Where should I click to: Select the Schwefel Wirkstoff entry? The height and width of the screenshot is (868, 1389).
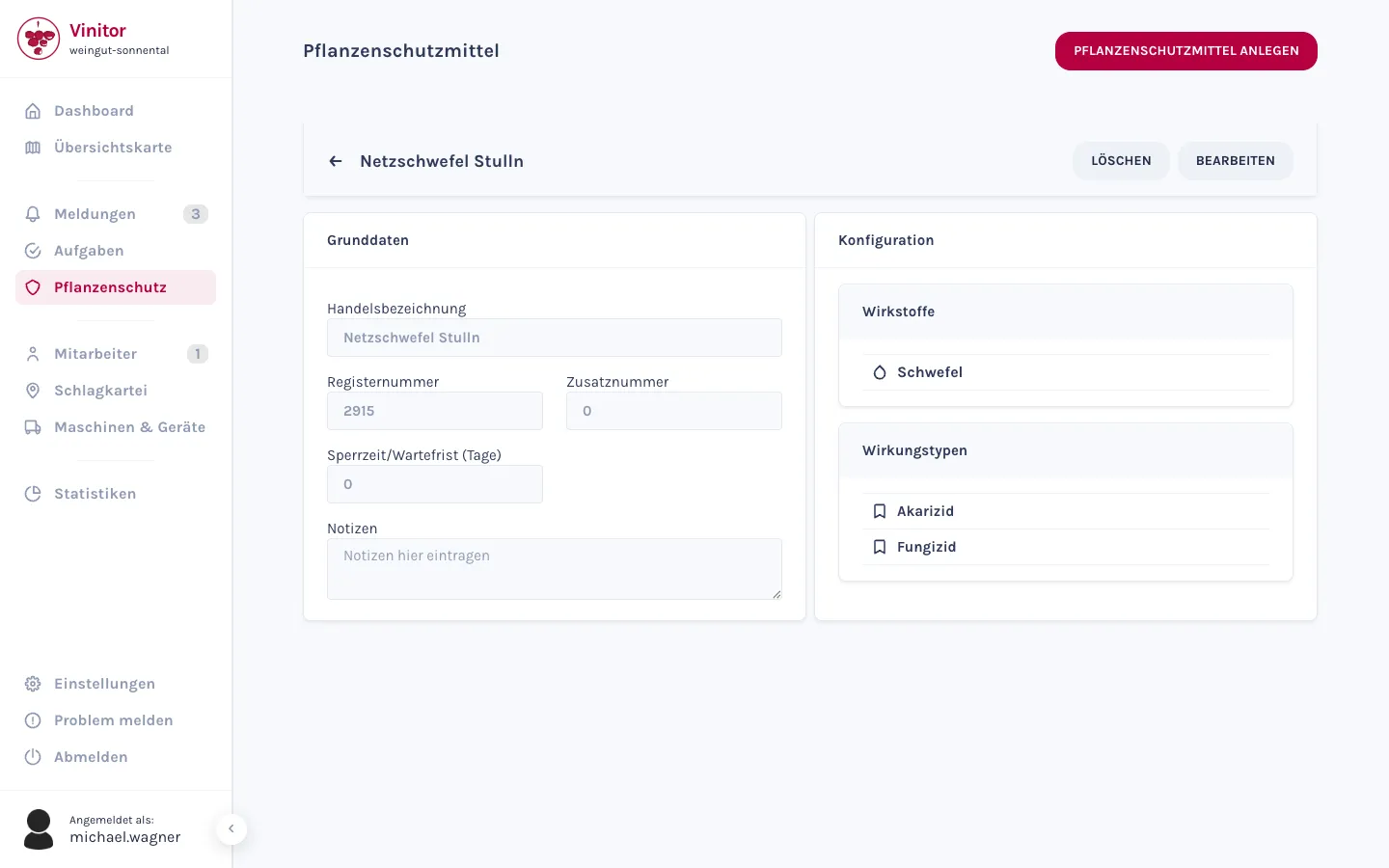coord(1066,372)
